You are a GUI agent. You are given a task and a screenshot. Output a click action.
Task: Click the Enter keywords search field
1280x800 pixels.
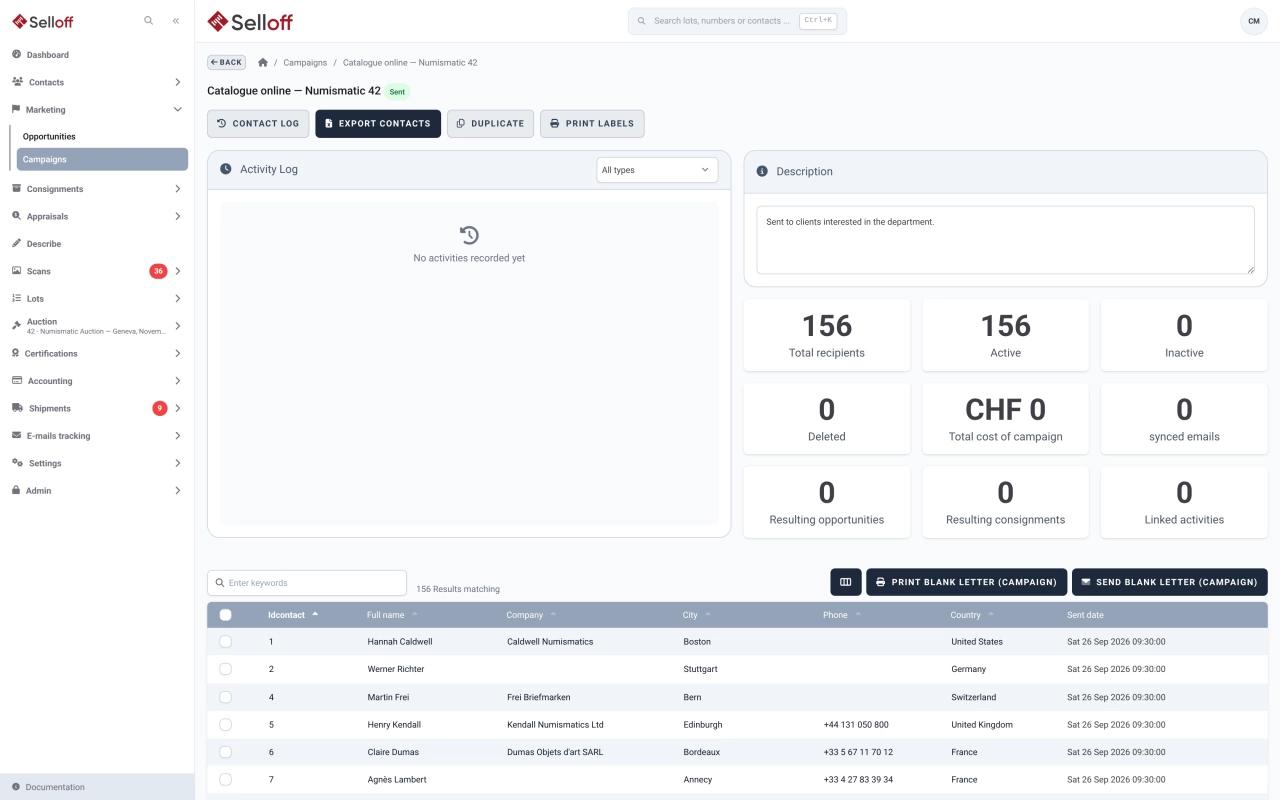click(x=307, y=583)
